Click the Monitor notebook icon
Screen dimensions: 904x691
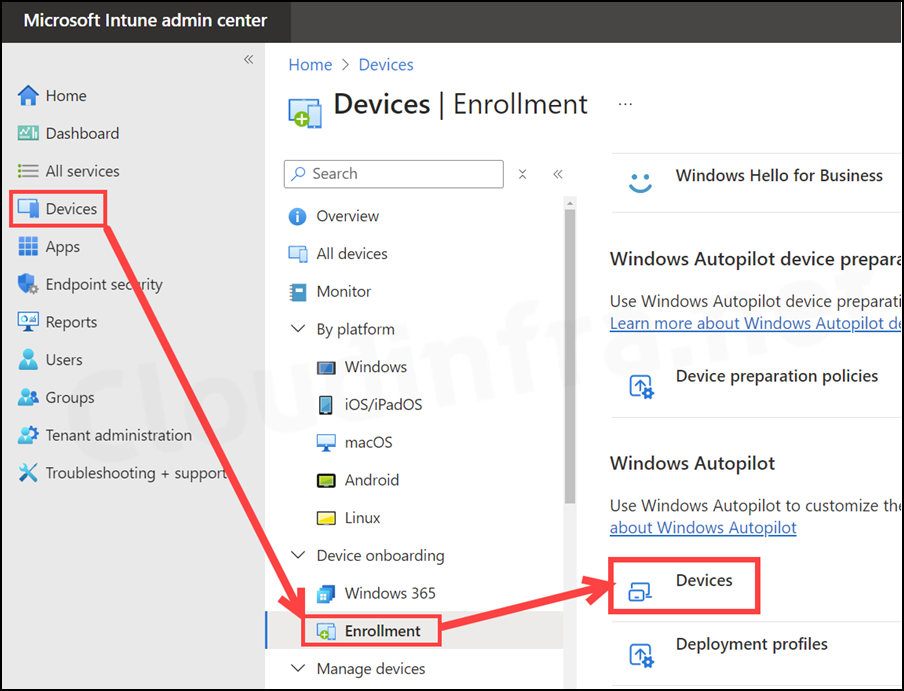pos(297,292)
